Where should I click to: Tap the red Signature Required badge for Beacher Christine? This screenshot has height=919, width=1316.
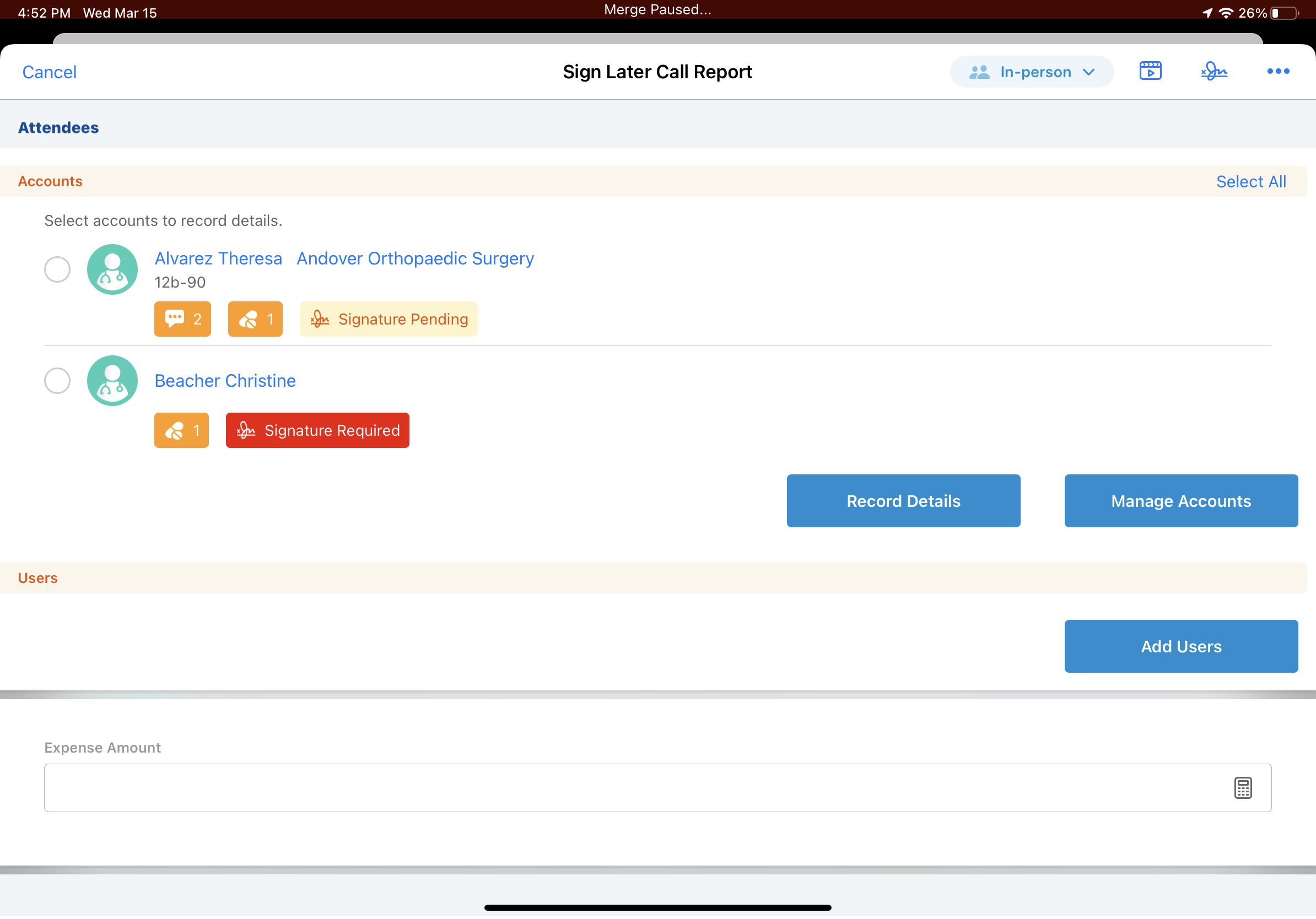[317, 430]
